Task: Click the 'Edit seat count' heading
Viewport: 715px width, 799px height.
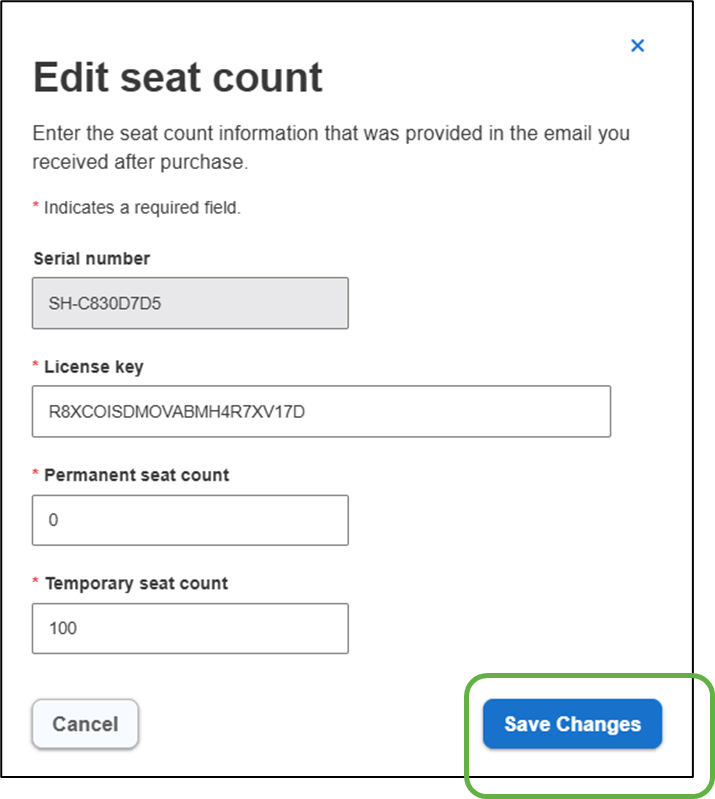Action: point(178,78)
